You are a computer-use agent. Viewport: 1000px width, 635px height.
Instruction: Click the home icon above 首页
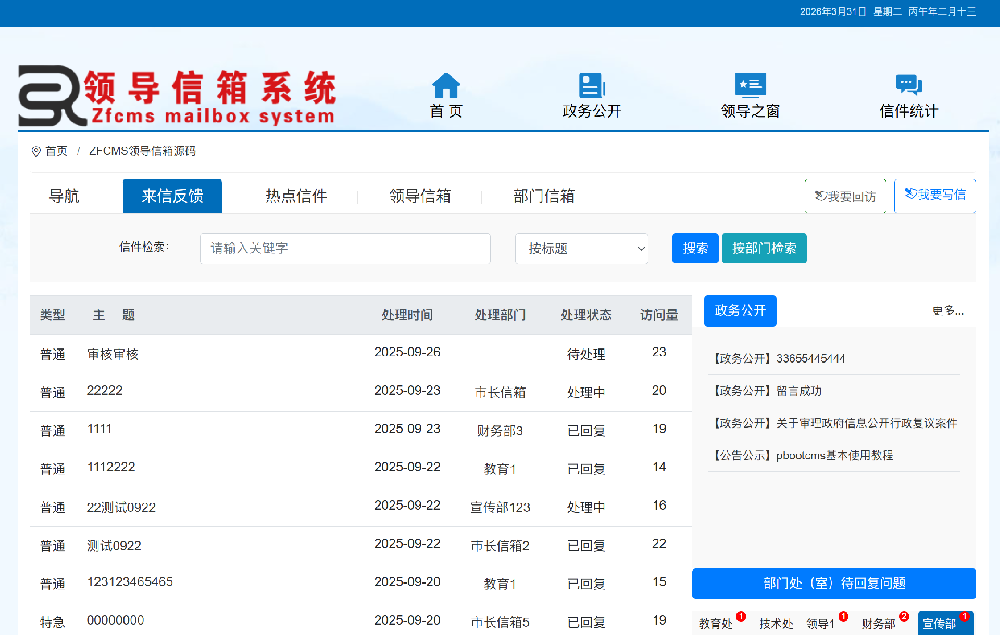444,85
